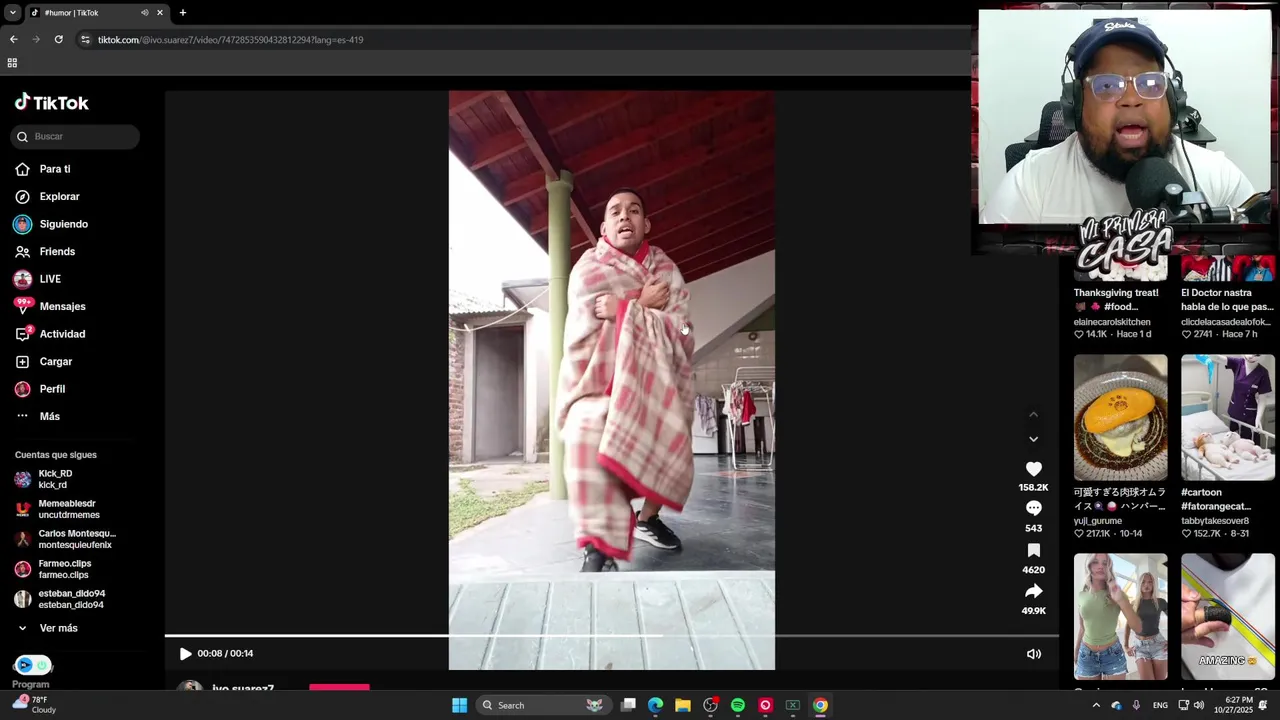Click the Cargar upload option
This screenshot has height=720, width=1280.
[44, 362]
